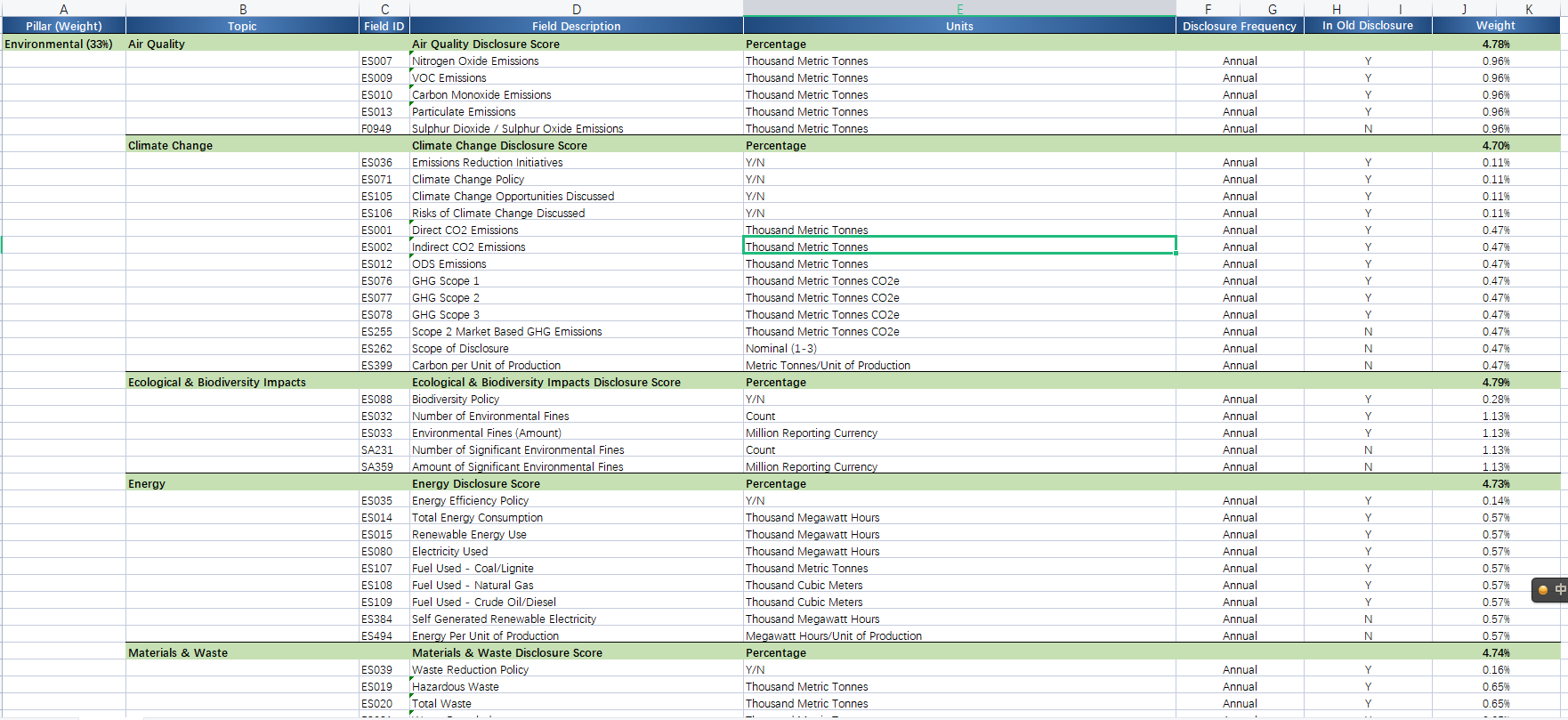Select column D header
This screenshot has width=1568, height=720.
pos(577,9)
